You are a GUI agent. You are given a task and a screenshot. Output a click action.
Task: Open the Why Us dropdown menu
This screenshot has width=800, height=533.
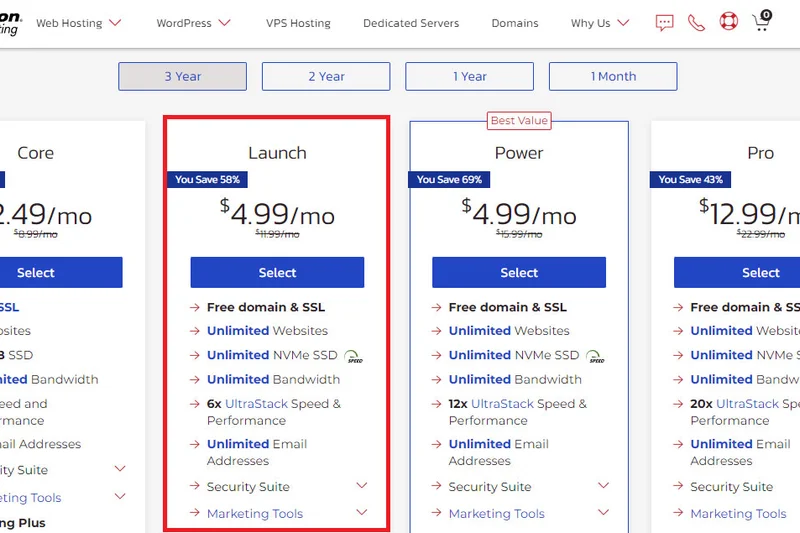point(600,23)
